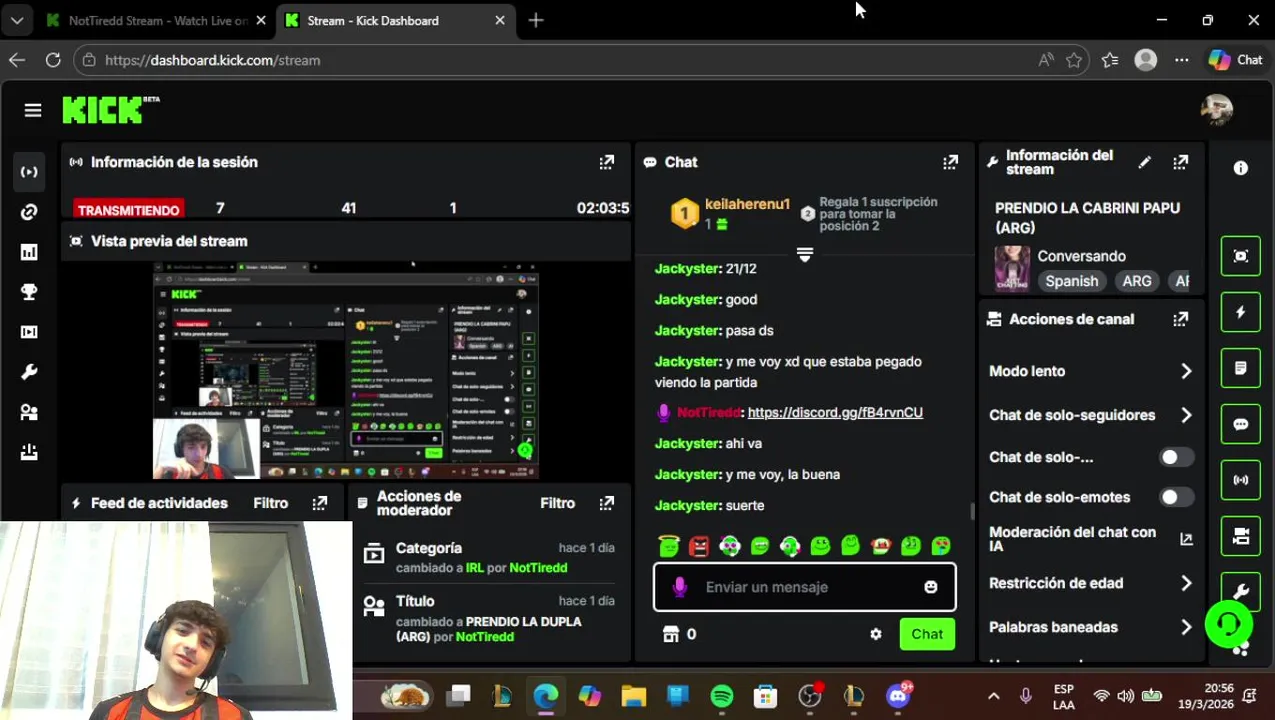This screenshot has height=720, width=1275.
Task: Open the link icon in left sidebar
Action: [29, 212]
